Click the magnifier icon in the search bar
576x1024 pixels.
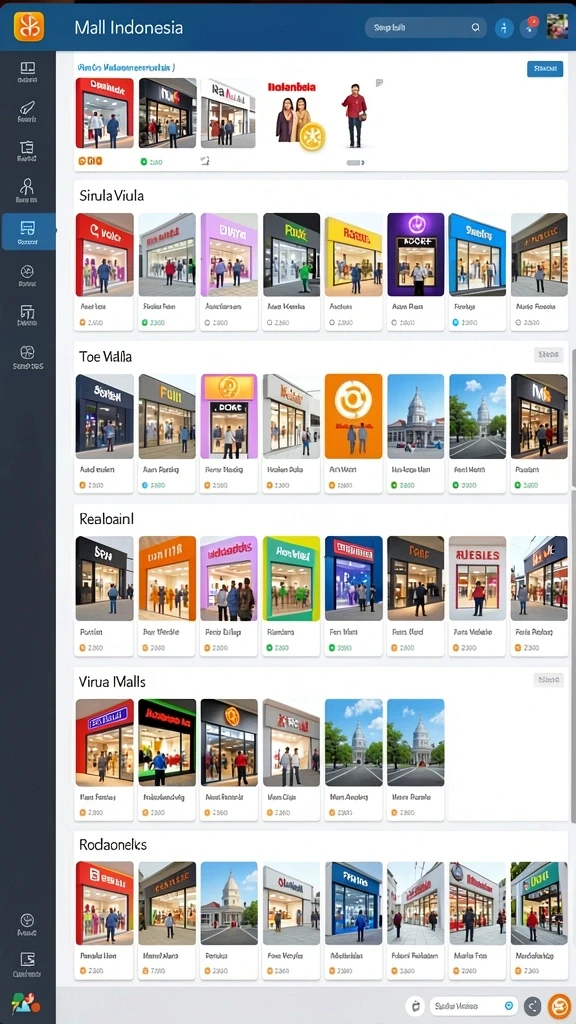[475, 27]
